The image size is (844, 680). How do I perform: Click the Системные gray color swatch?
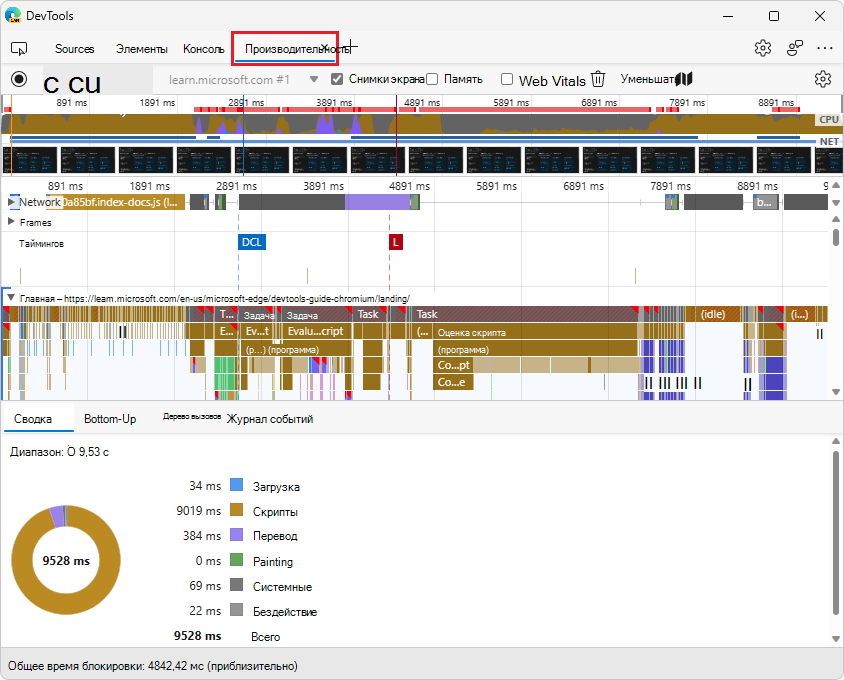[x=237, y=585]
